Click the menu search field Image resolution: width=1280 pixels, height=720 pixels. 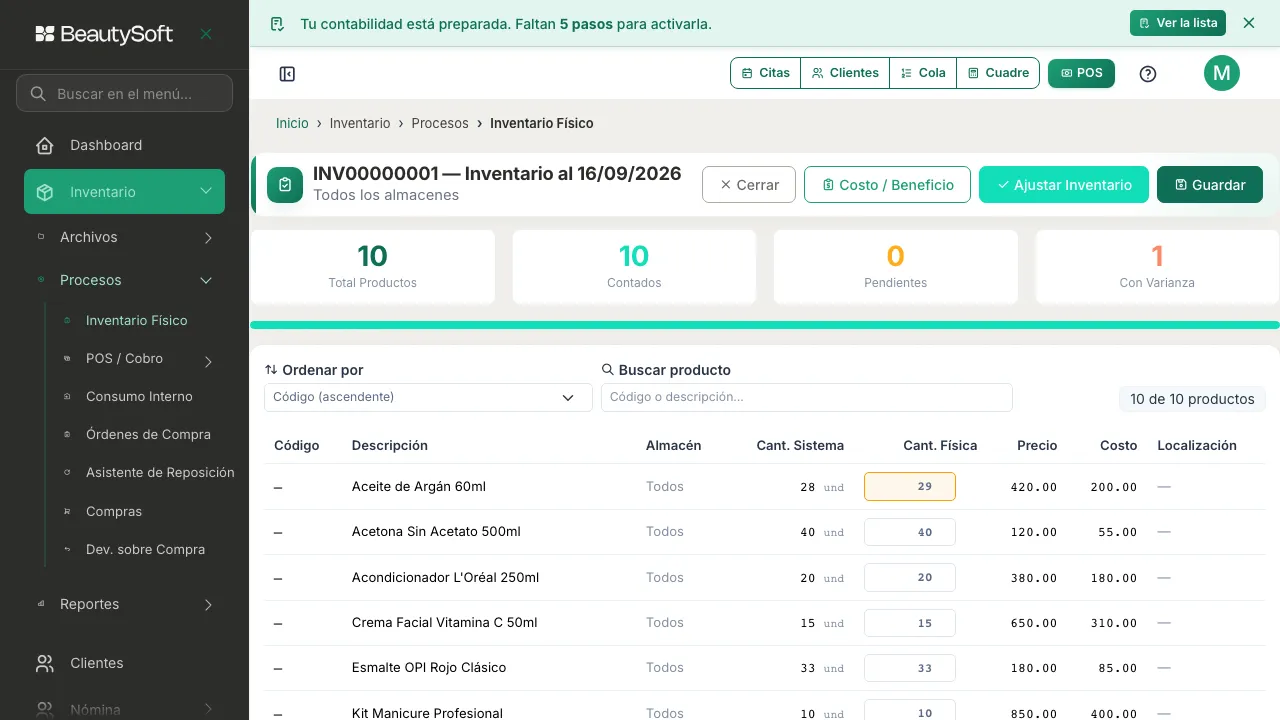click(124, 94)
